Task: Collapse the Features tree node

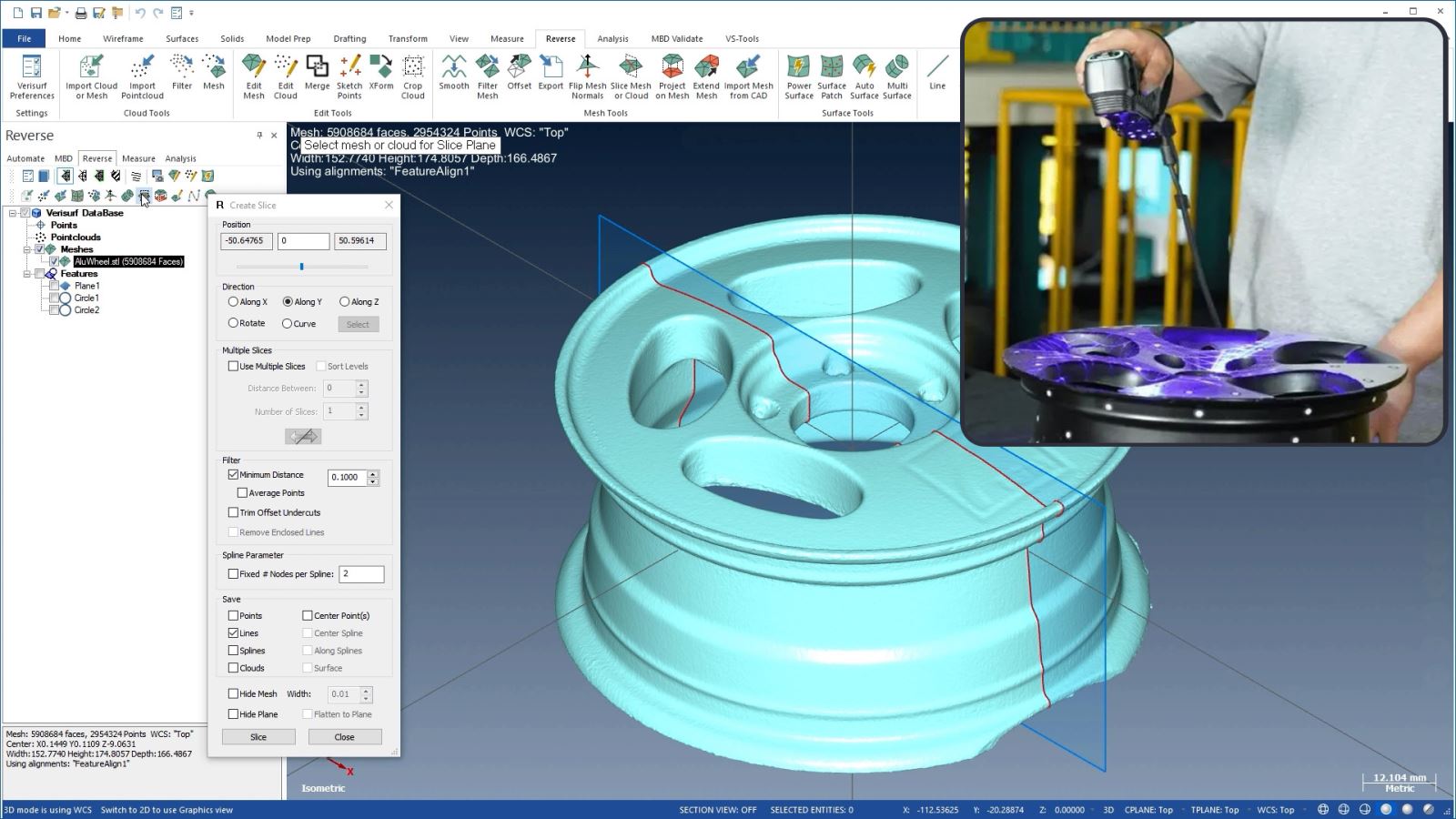Action: pyautogui.click(x=27, y=274)
